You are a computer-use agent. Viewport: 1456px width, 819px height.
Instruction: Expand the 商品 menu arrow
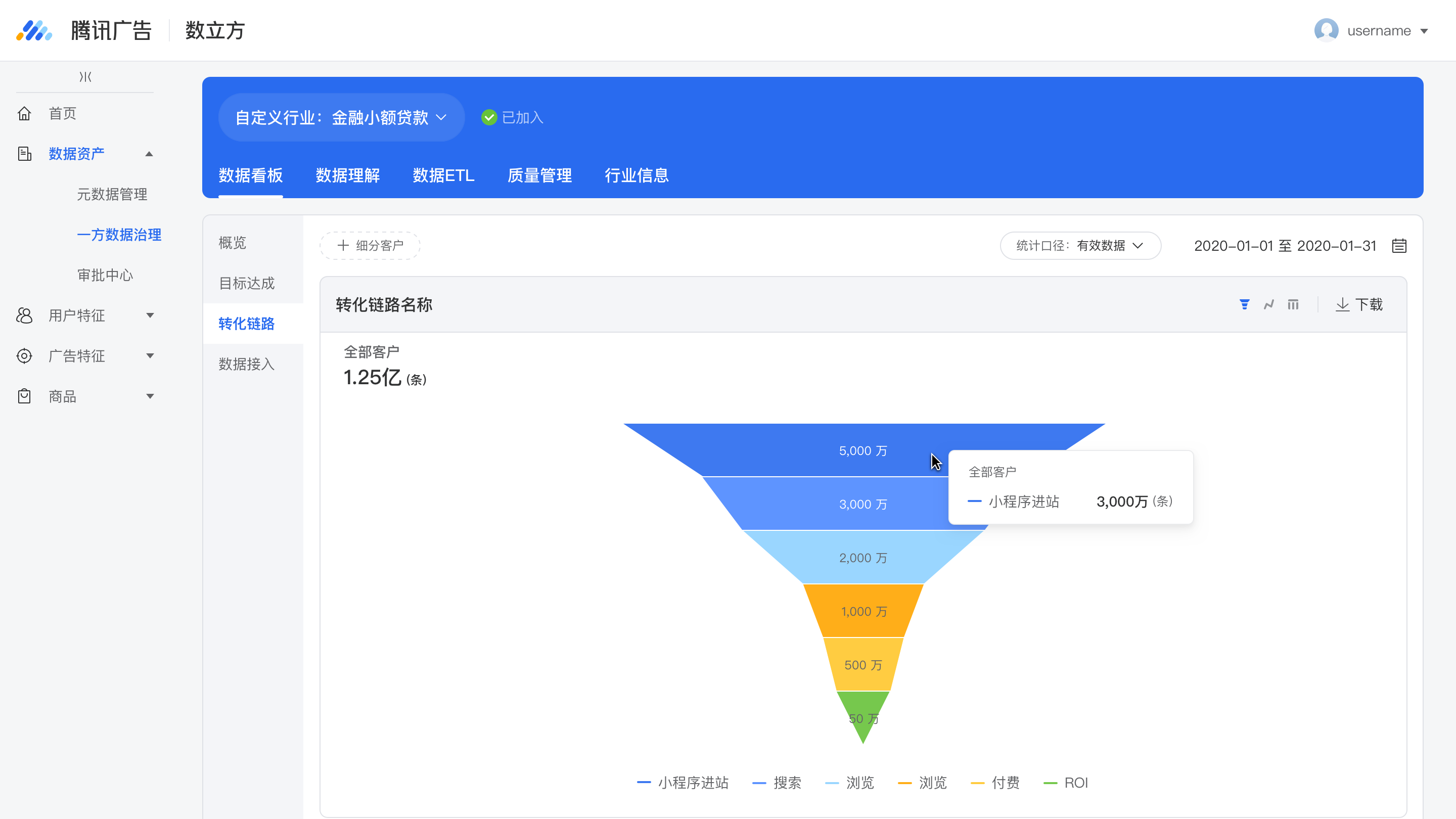150,396
